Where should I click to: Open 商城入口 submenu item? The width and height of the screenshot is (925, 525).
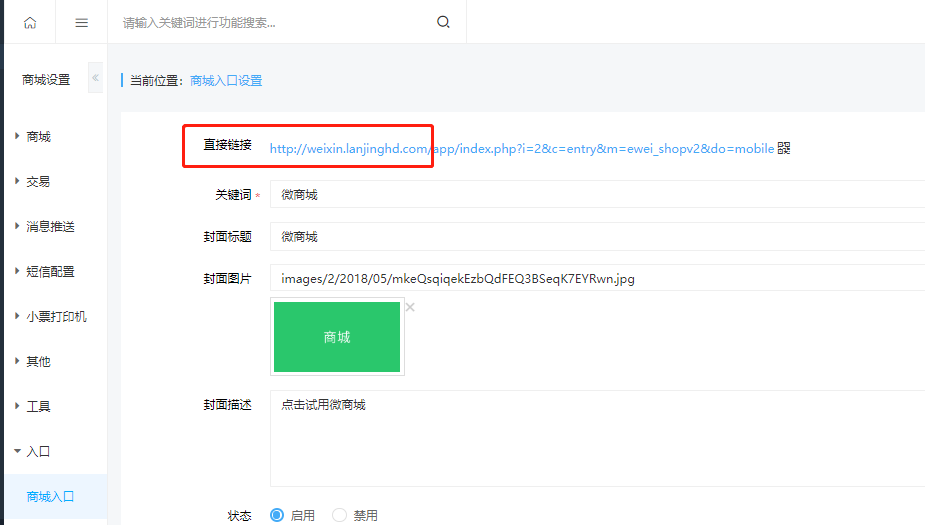point(51,497)
